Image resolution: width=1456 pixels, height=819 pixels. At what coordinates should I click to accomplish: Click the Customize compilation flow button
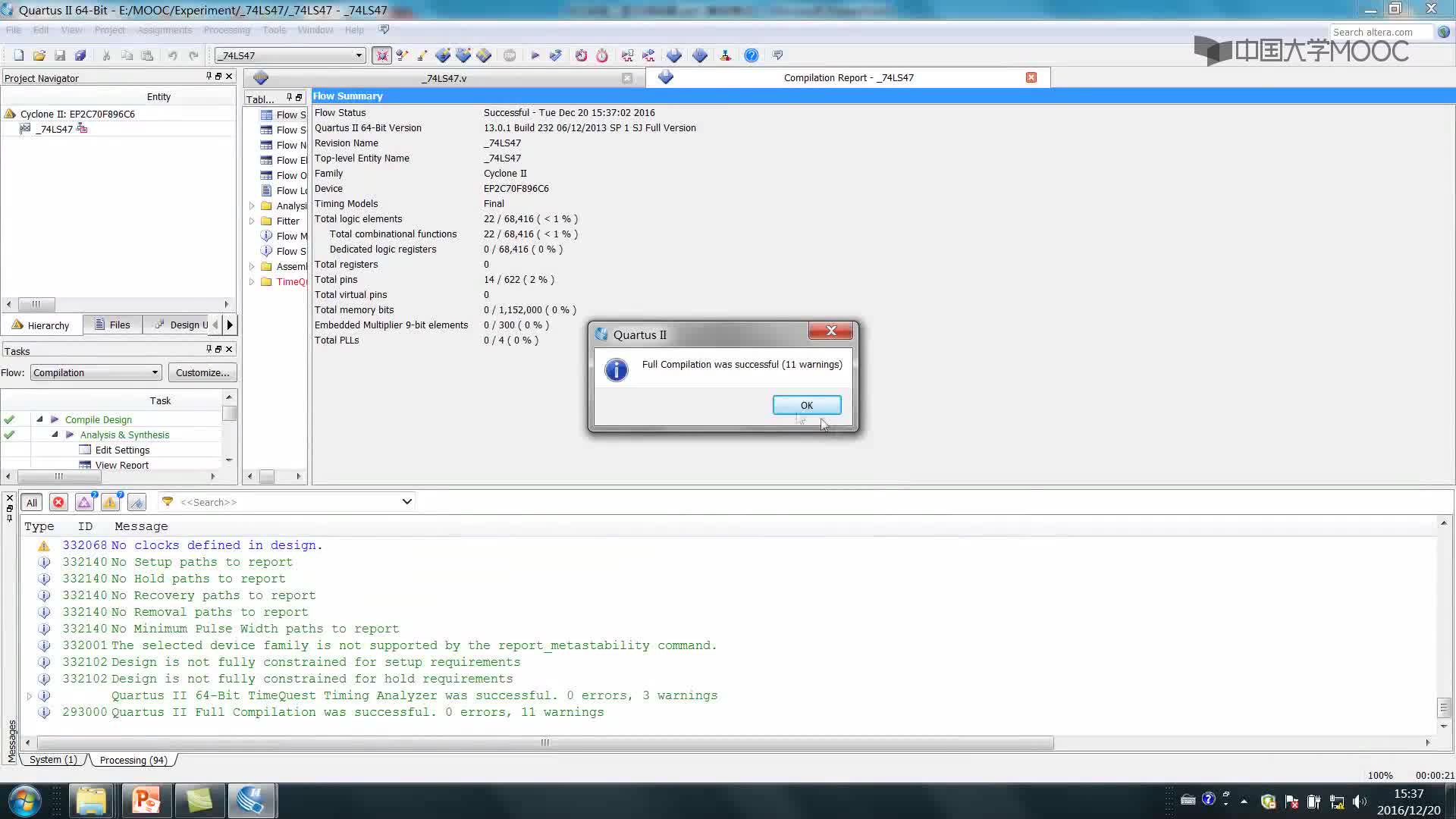(x=201, y=373)
